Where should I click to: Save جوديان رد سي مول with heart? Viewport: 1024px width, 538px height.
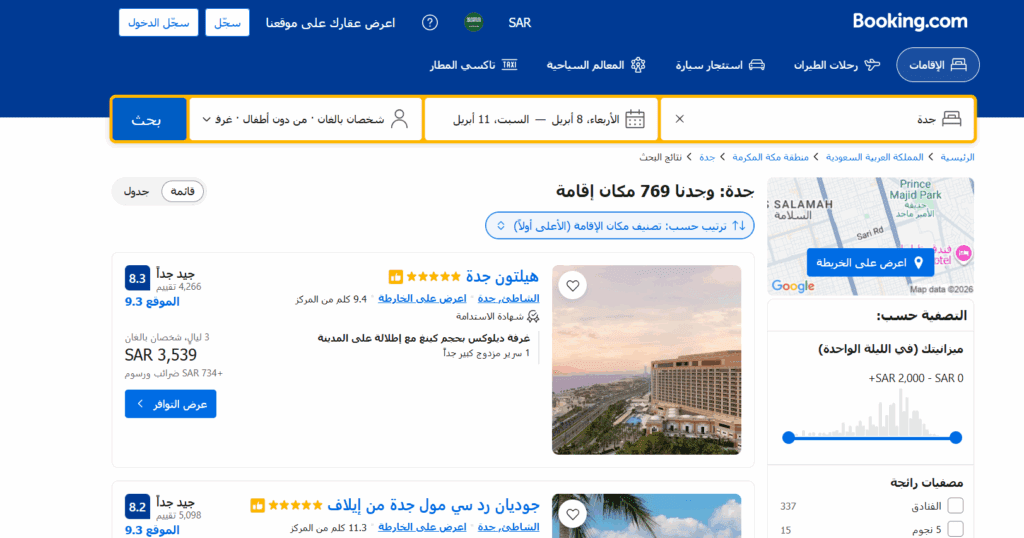point(573,514)
